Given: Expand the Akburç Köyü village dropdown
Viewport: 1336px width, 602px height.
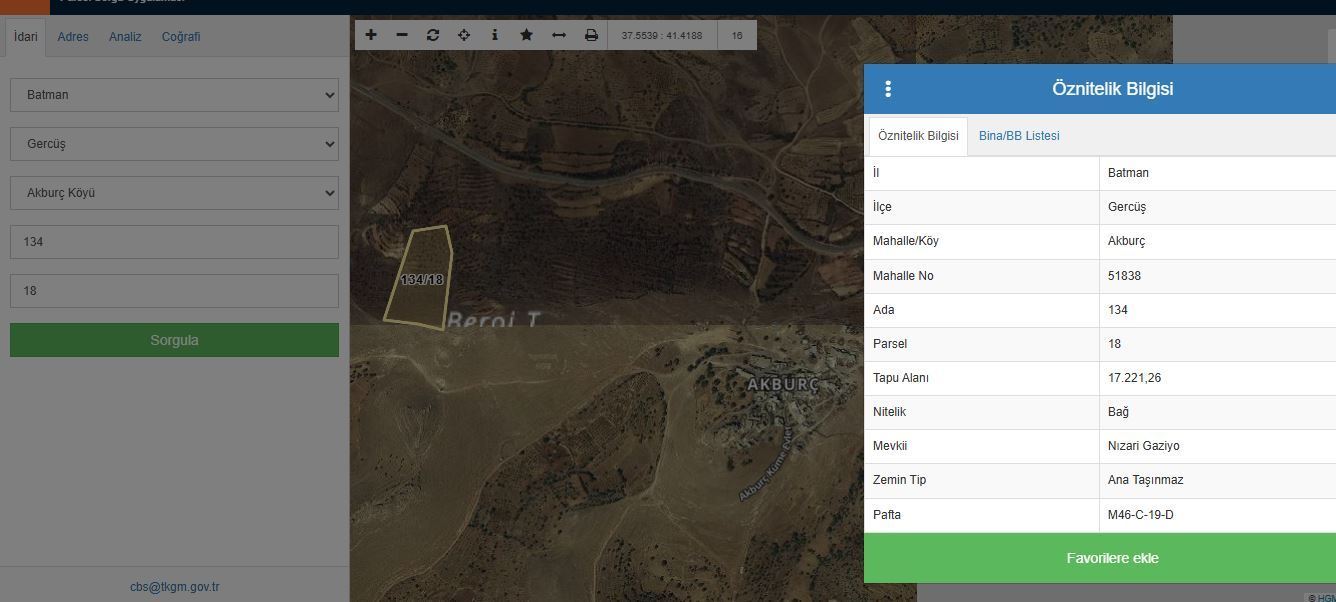Looking at the screenshot, I should pos(174,193).
